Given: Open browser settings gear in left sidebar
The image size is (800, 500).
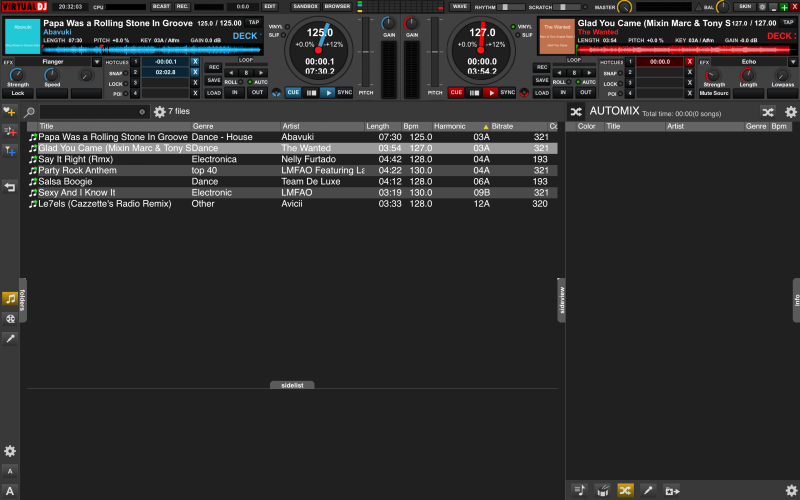Looking at the screenshot, I should 10,451.
